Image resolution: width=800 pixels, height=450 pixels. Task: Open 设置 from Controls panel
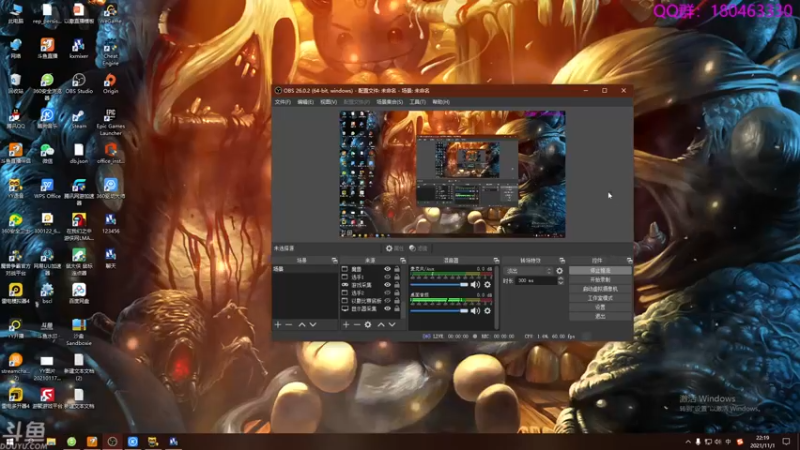pyautogui.click(x=600, y=307)
